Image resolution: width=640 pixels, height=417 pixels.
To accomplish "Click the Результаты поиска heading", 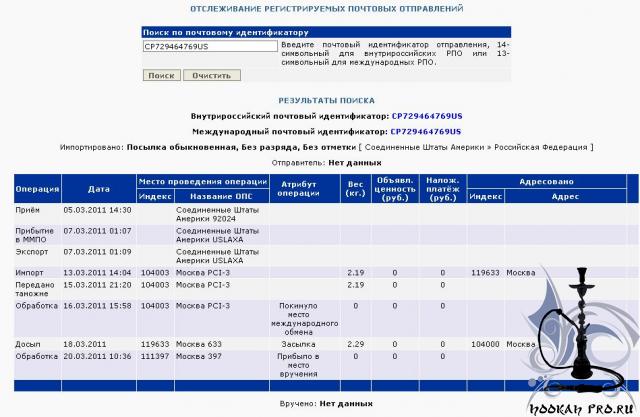I will tap(327, 100).
